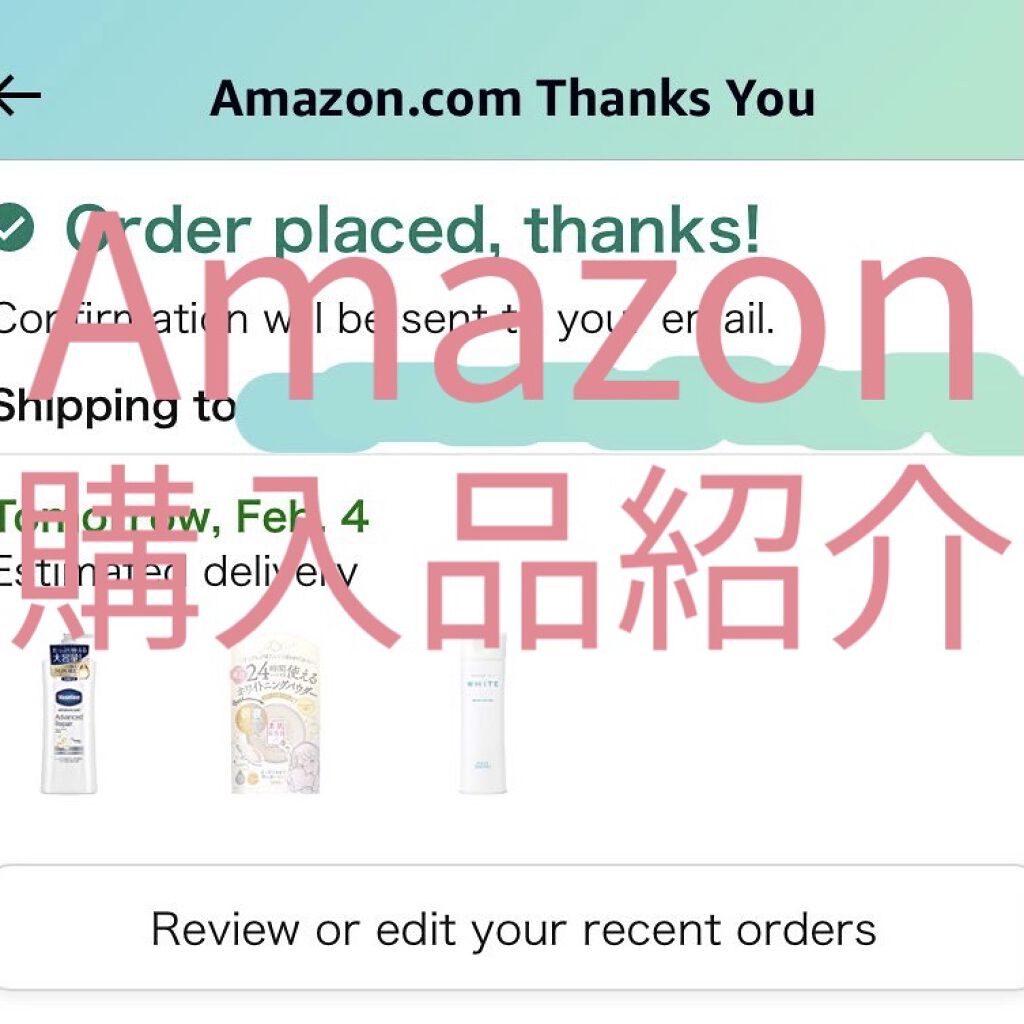This screenshot has height=1024, width=1024.
Task: Click the green order-placed checkmark icon
Action: coord(14,227)
